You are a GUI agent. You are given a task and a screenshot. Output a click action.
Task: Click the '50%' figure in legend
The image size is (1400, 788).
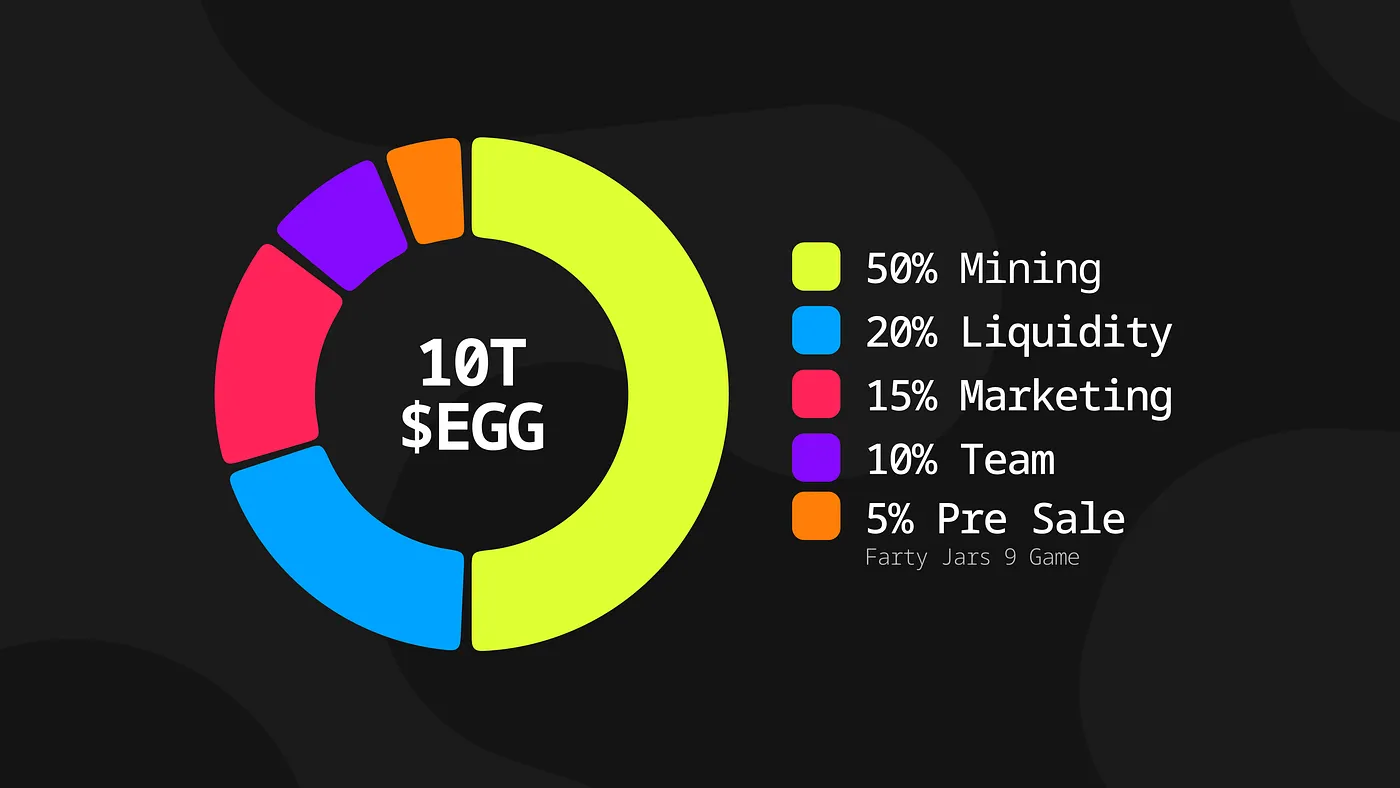click(901, 269)
